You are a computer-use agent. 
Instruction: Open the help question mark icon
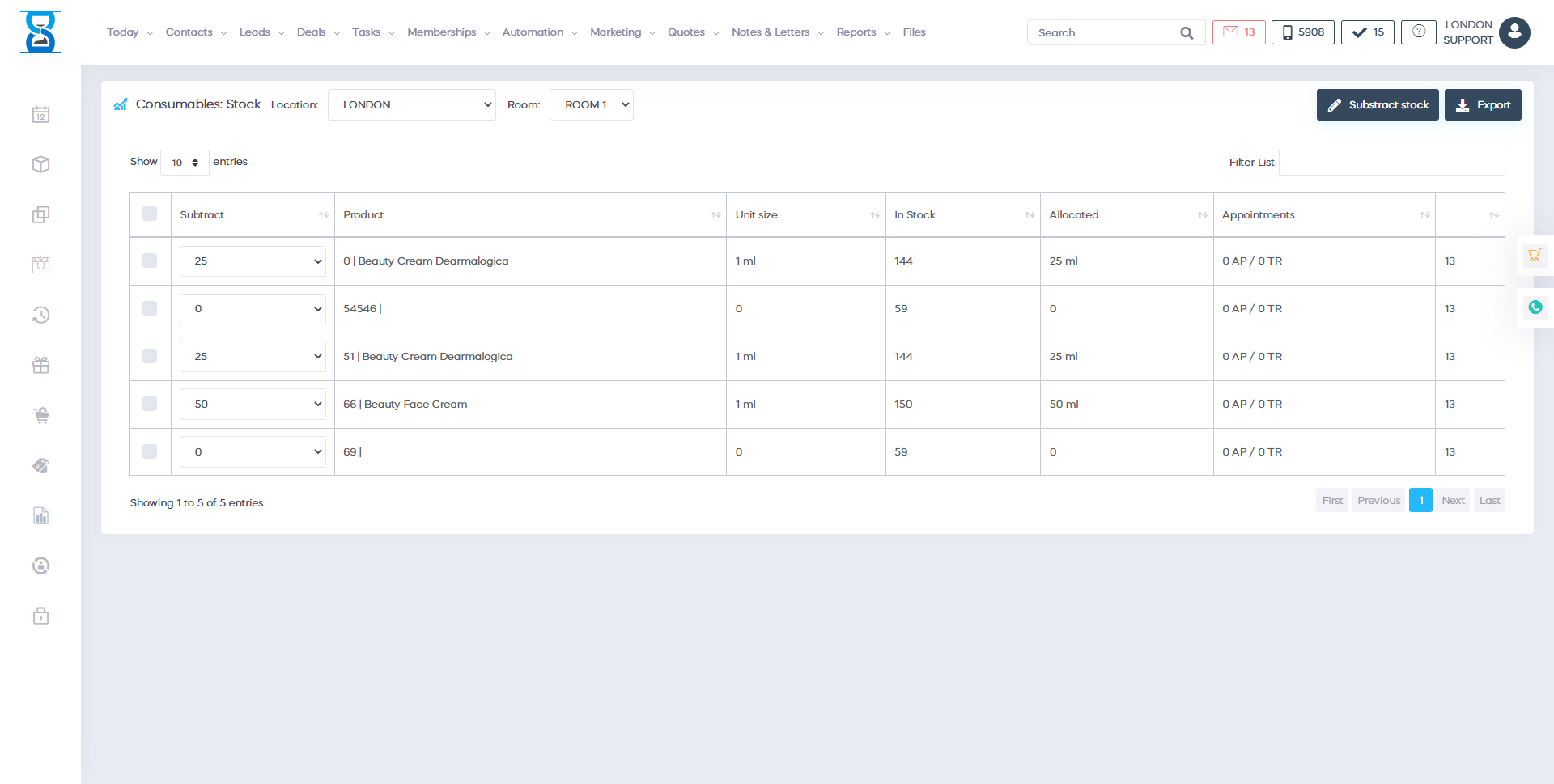[x=1418, y=32]
